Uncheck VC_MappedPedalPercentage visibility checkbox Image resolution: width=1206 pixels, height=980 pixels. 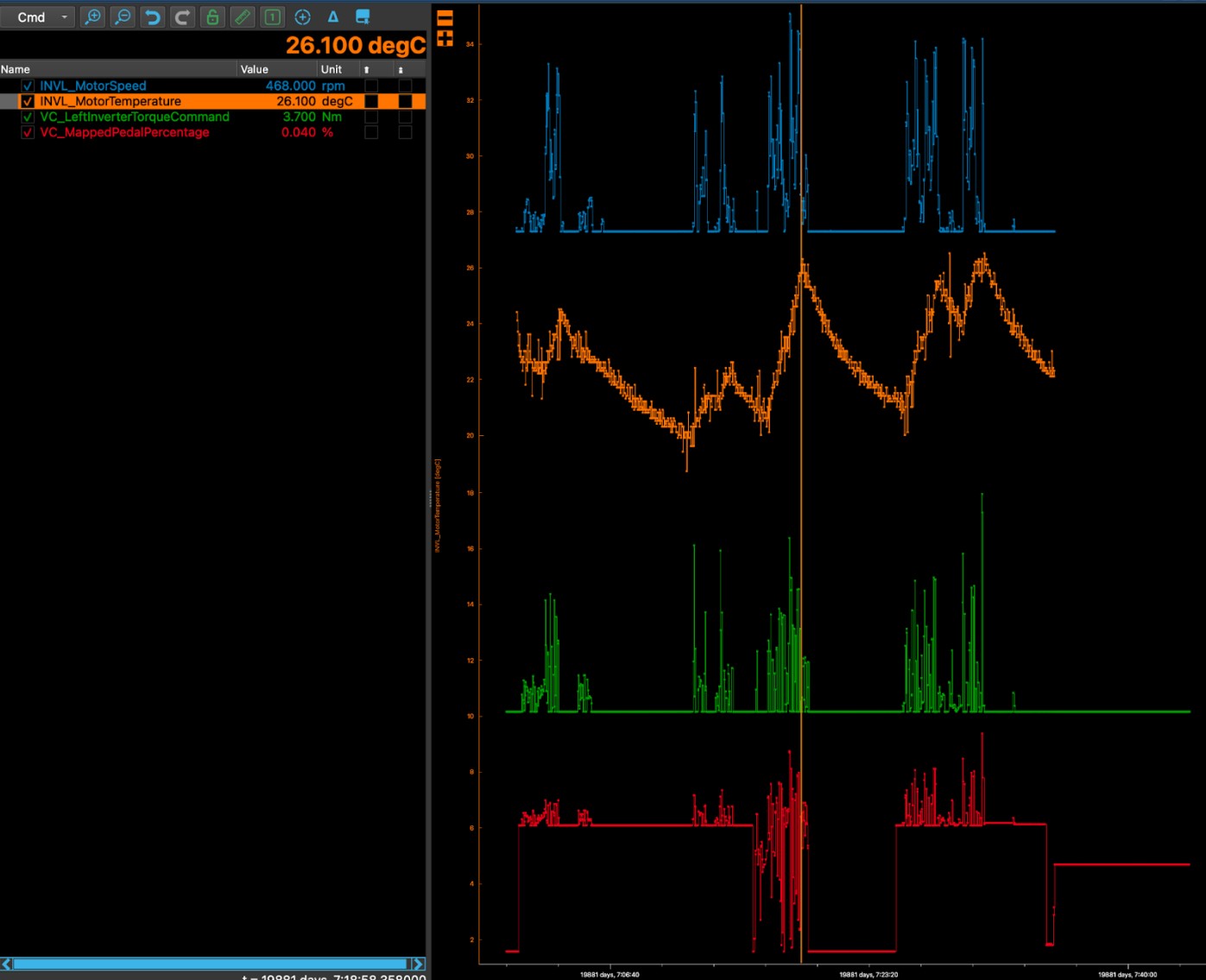point(28,132)
